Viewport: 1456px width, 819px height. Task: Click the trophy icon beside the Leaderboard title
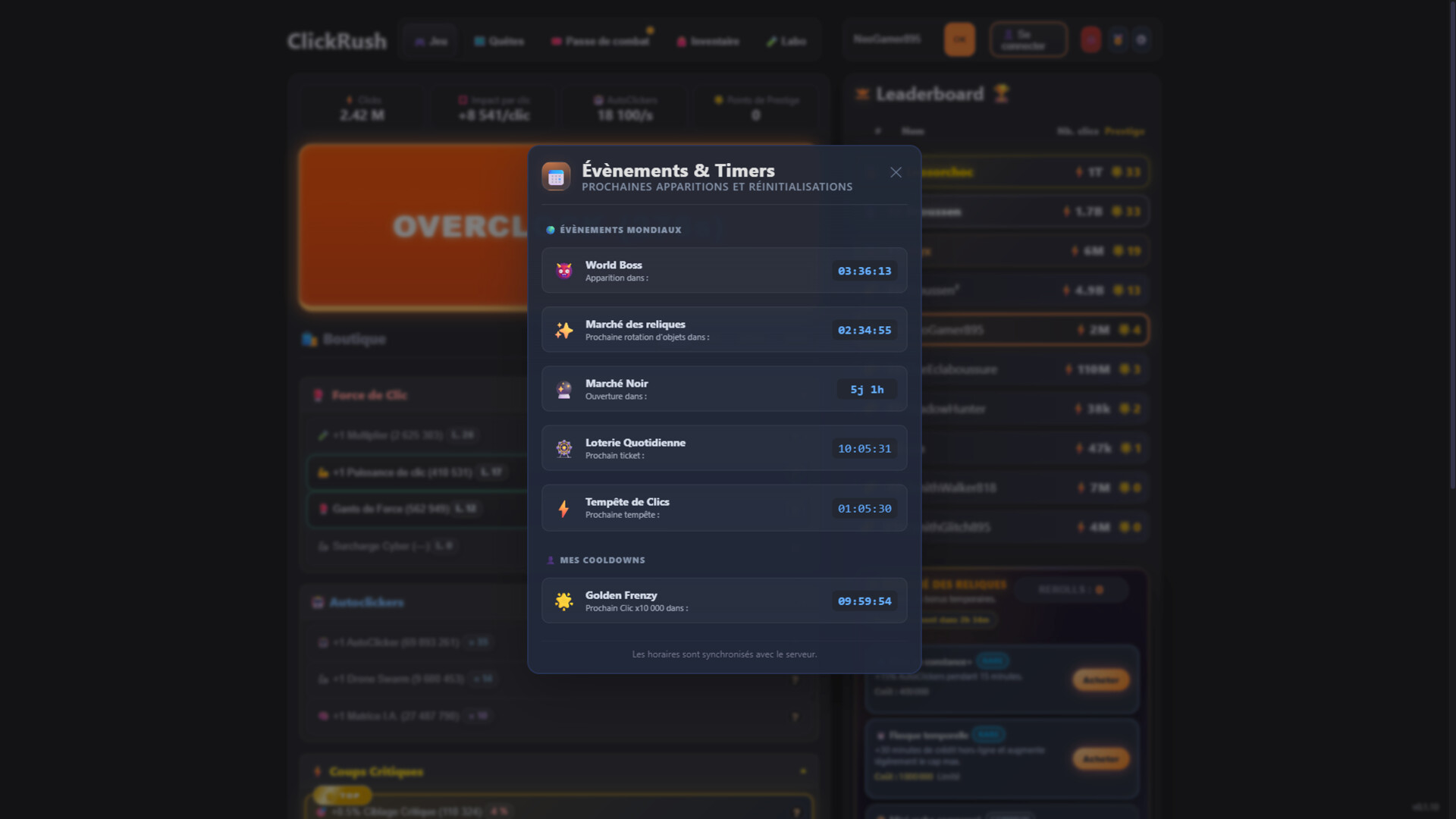pos(1001,93)
